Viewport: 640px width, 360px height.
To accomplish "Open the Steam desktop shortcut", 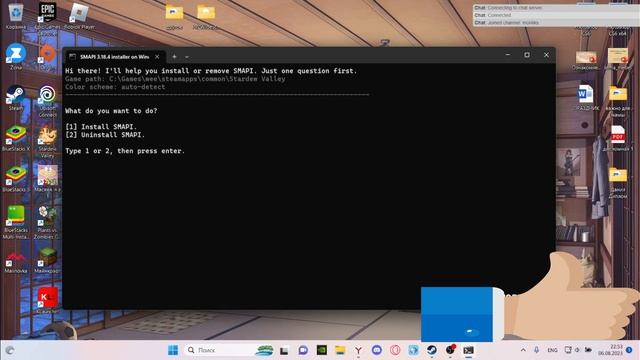I will coord(16,98).
